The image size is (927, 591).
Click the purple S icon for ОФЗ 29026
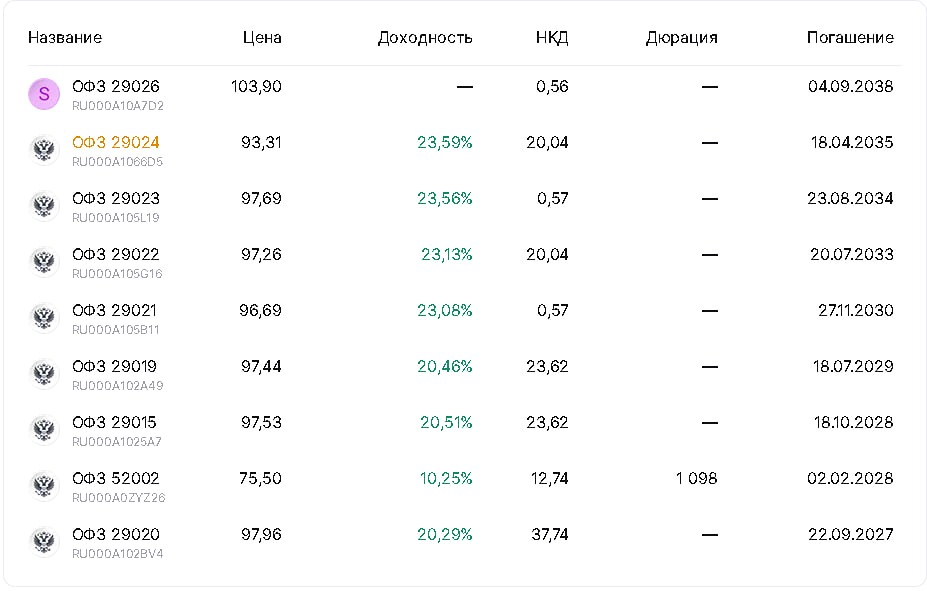44,94
